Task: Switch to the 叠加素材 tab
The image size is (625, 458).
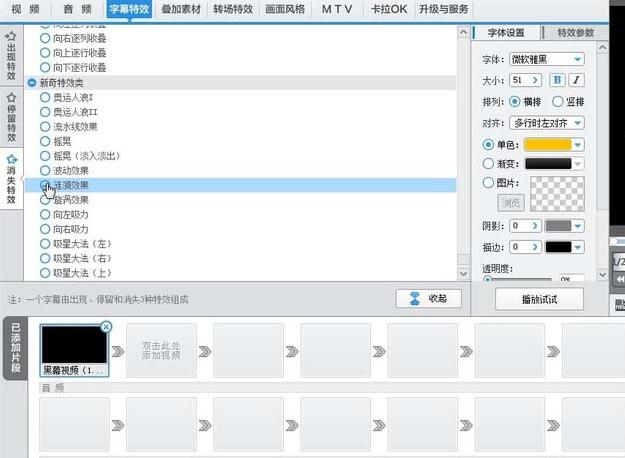Action: tap(182, 9)
